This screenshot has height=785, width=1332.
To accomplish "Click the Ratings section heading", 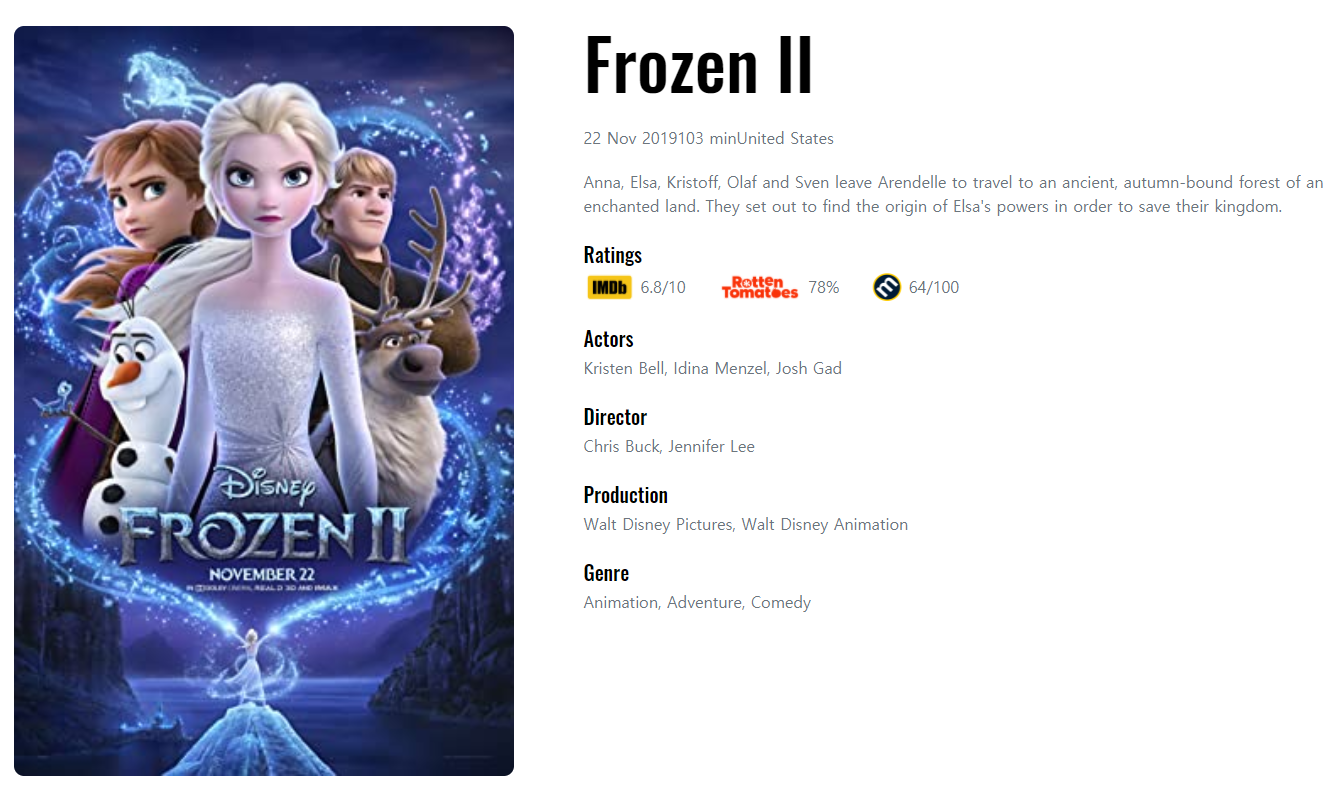I will point(613,255).
